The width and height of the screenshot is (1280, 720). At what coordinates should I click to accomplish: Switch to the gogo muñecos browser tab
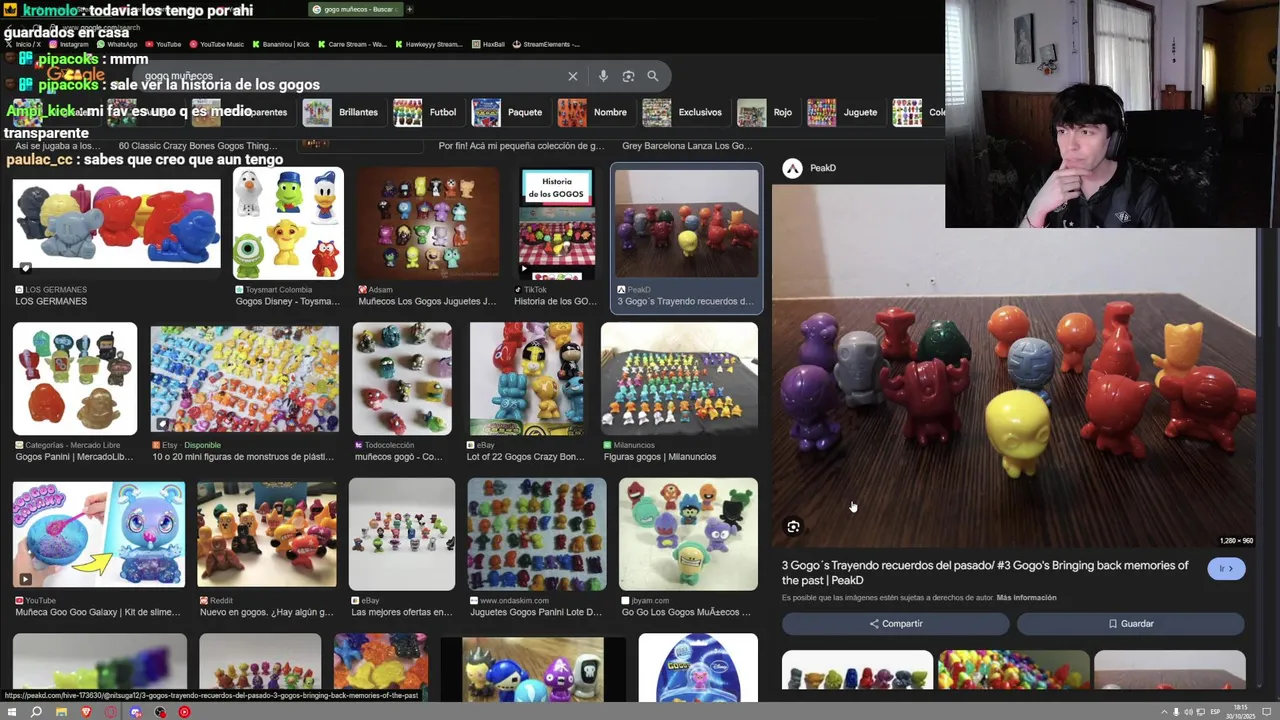[x=354, y=9]
